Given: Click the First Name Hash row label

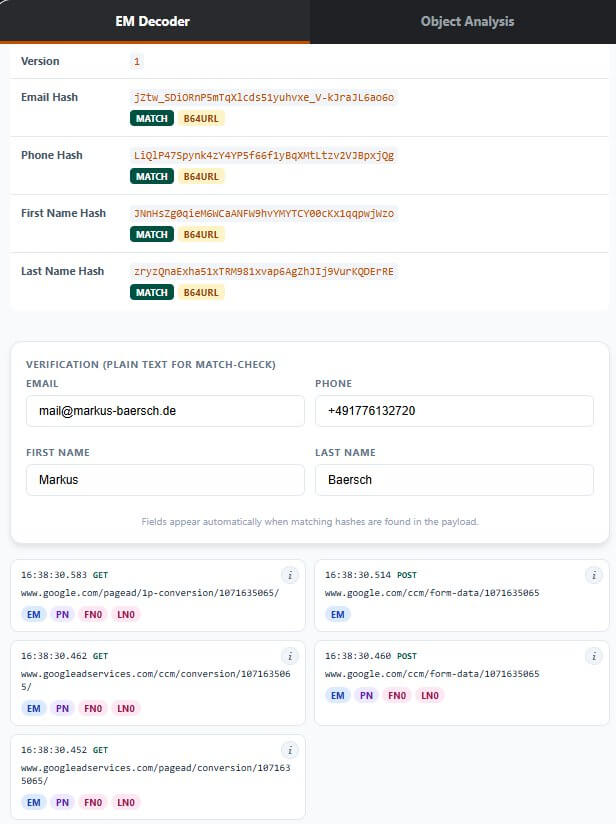Looking at the screenshot, I should click(x=64, y=213).
